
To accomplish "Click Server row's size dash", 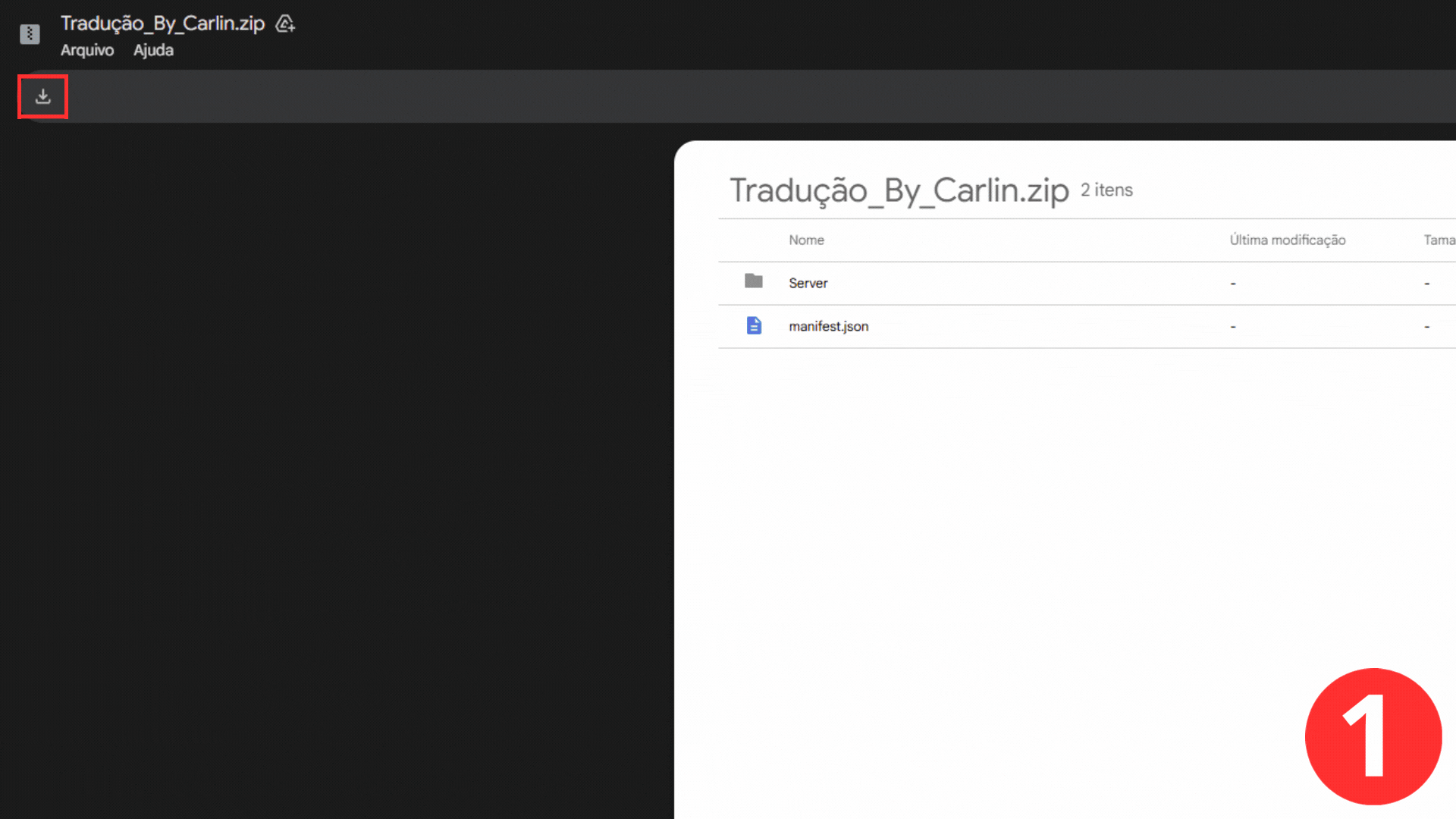I will pos(1426,284).
